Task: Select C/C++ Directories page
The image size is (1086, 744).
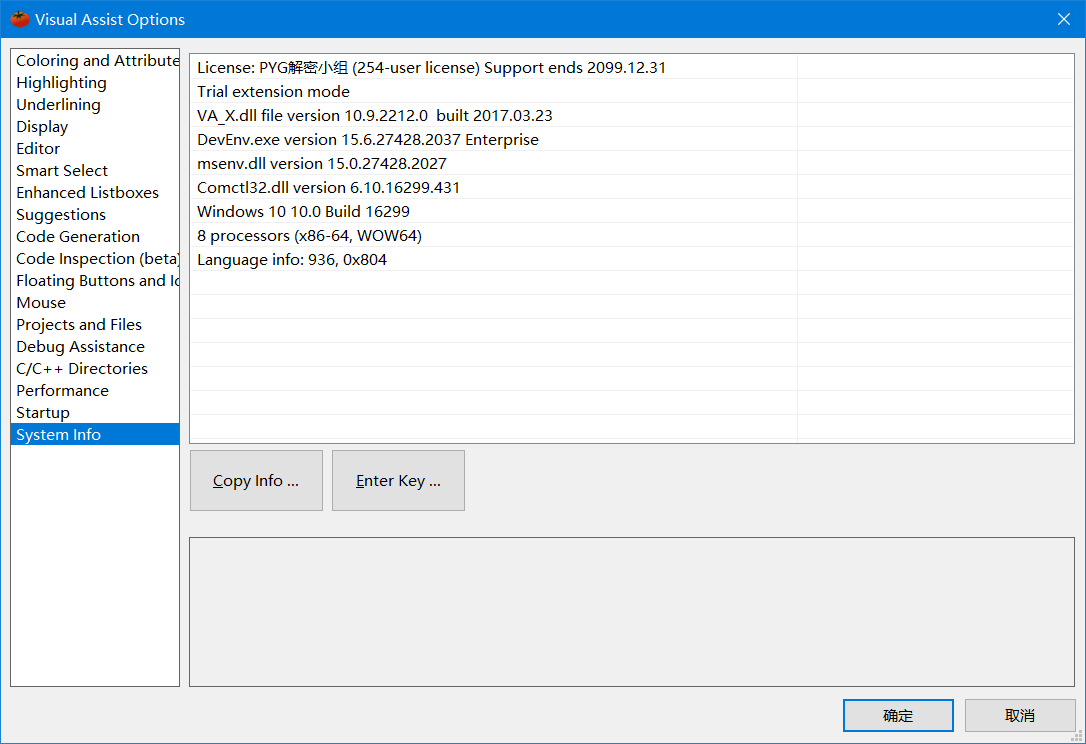Action: 96,369
